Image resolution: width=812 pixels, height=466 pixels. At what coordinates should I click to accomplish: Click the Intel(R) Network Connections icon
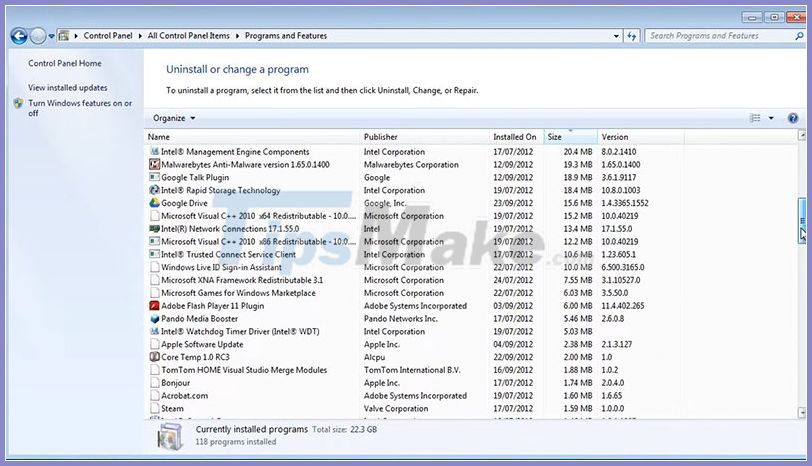(x=154, y=229)
